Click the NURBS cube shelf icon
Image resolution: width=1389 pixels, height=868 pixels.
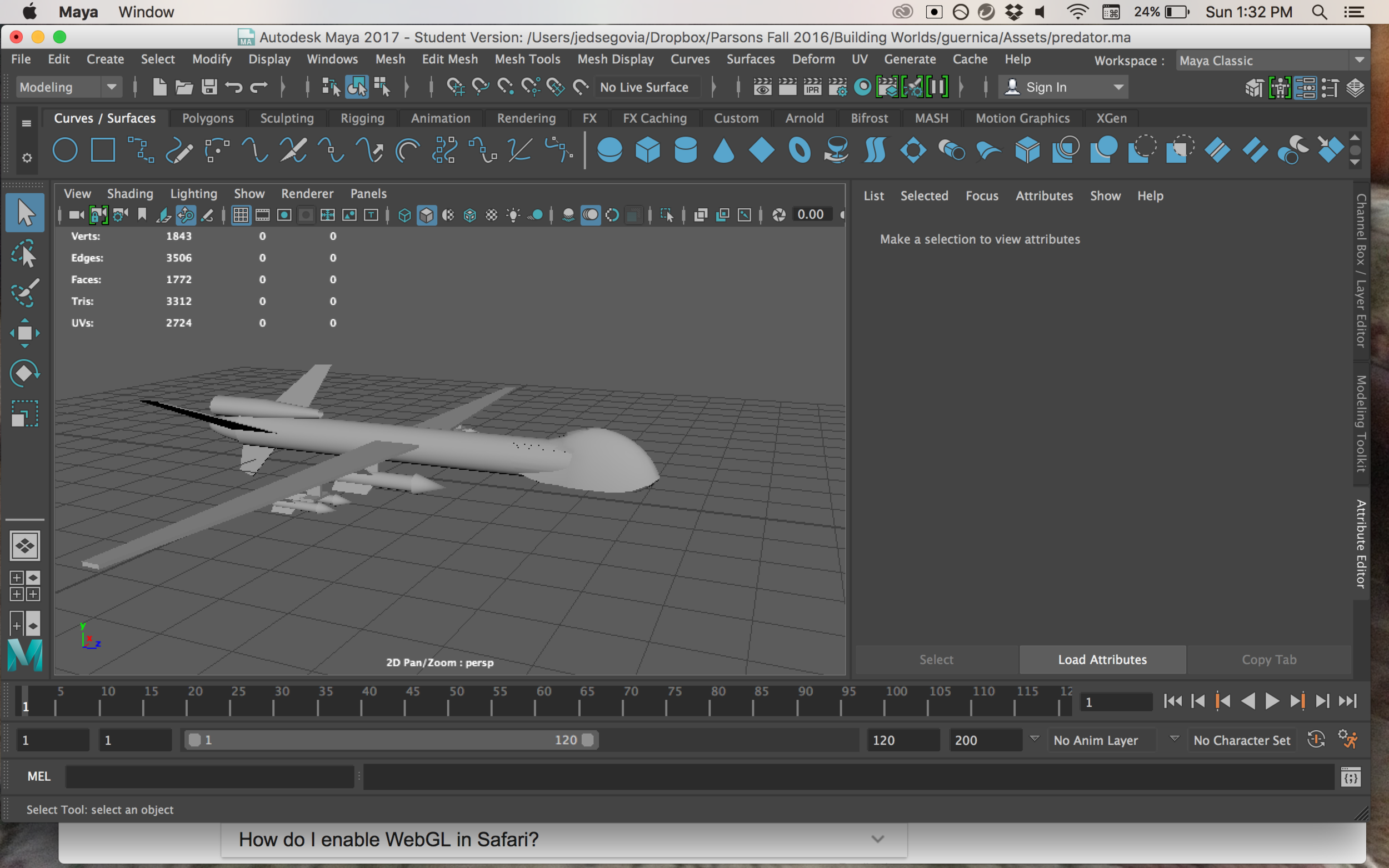pos(648,150)
